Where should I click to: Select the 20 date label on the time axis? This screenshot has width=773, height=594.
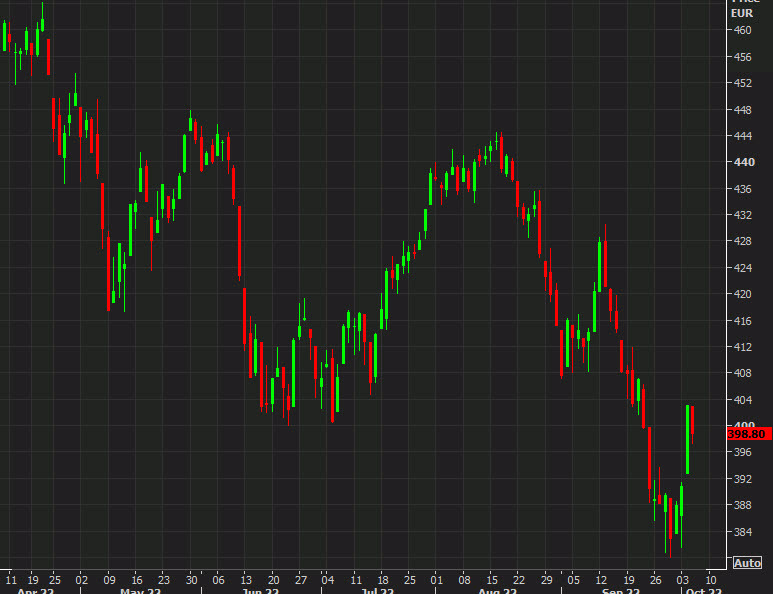[x=273, y=580]
